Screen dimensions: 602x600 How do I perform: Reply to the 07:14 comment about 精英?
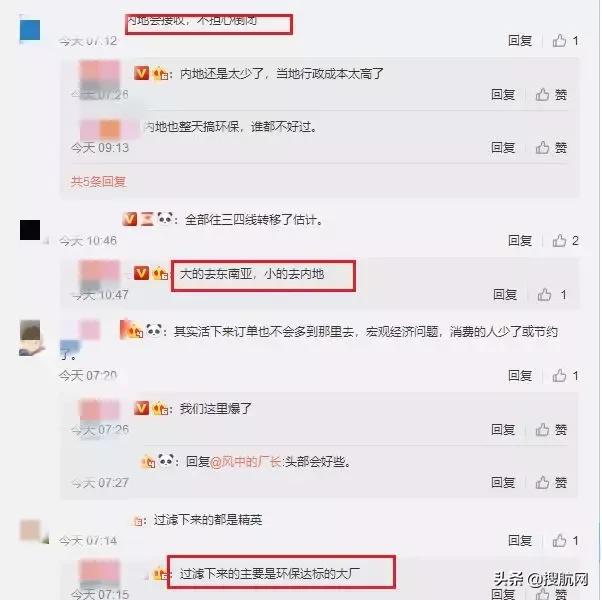[520, 540]
